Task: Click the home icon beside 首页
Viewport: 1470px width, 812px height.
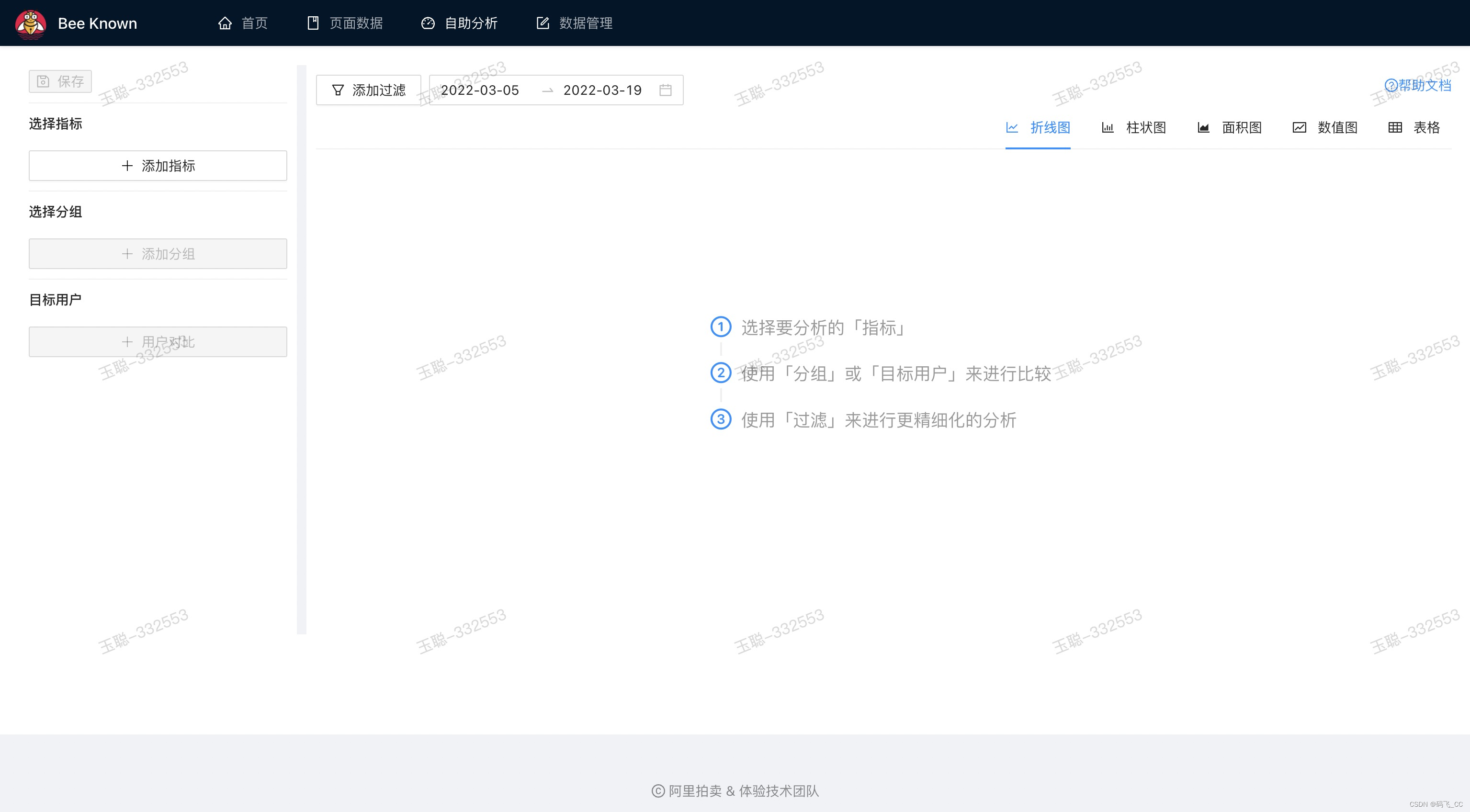Action: tap(225, 23)
